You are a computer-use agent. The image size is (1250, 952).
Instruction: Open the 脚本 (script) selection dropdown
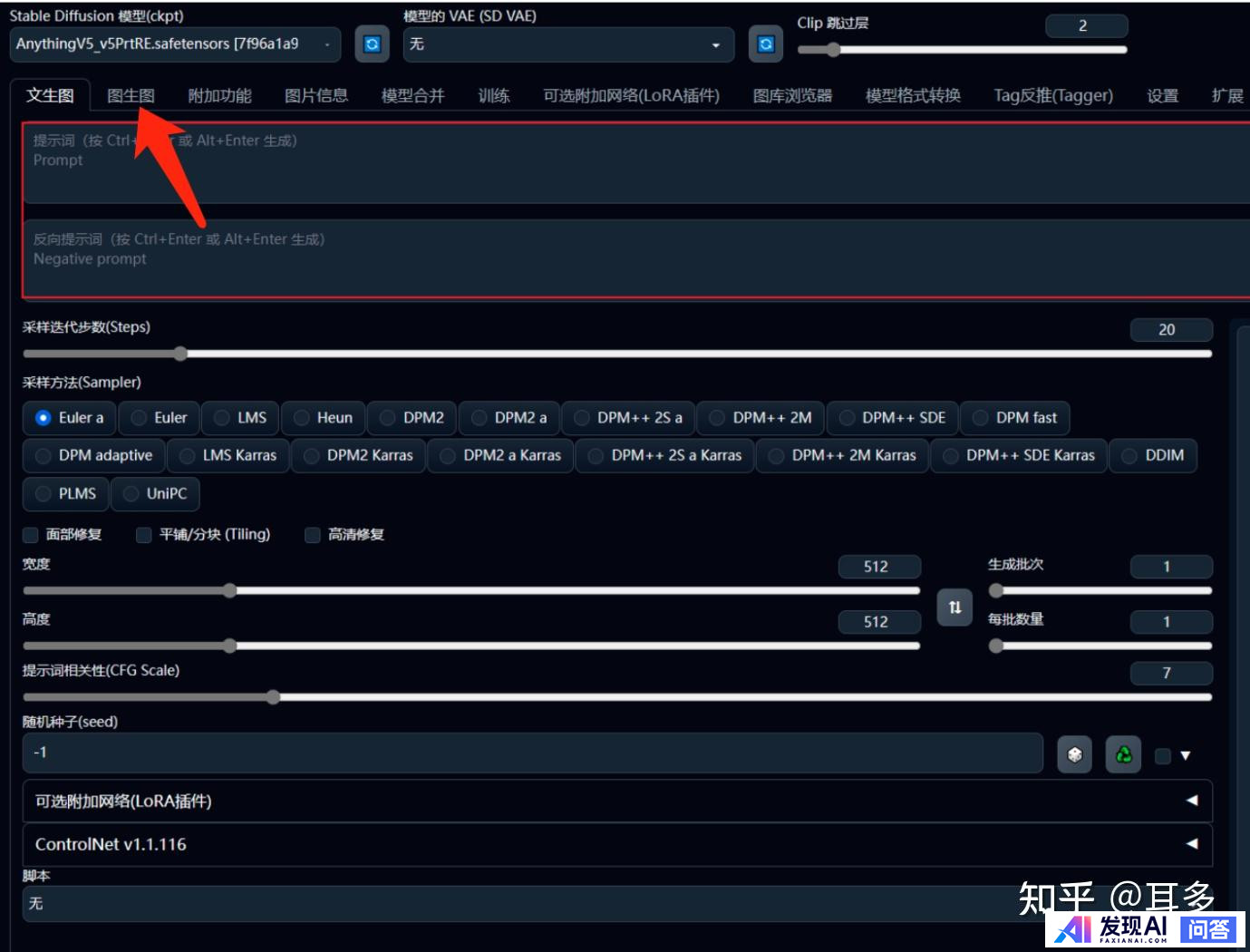[x=517, y=904]
